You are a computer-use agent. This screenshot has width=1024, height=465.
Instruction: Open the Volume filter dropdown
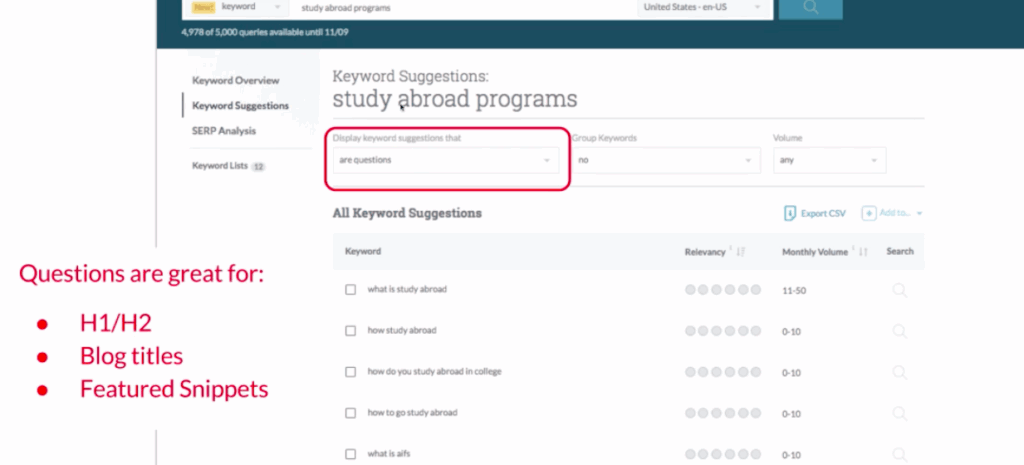pos(829,160)
